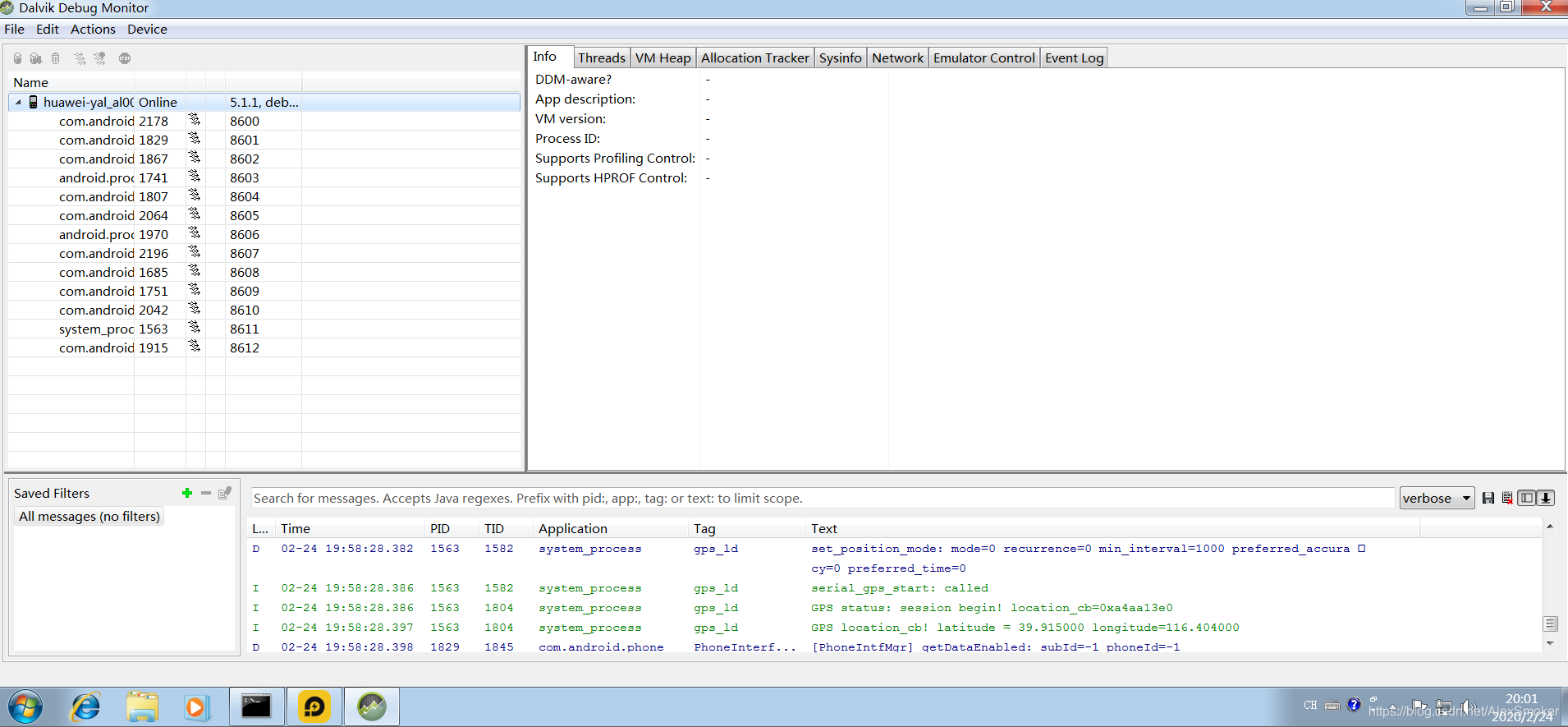
Task: Click the volume speaker tray icon
Action: coord(1469,706)
